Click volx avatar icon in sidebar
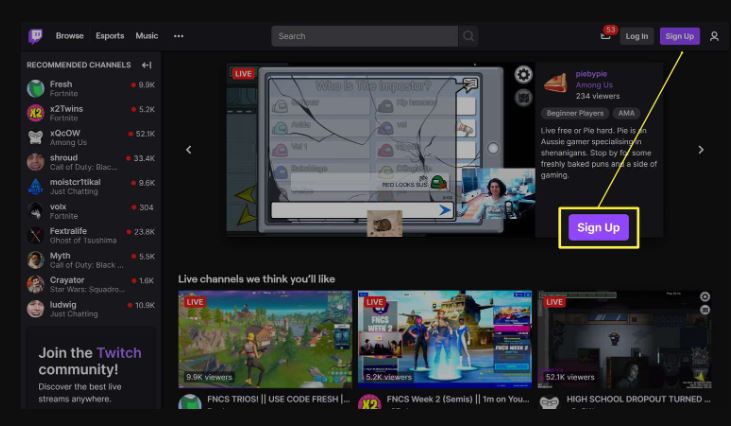 [35, 211]
